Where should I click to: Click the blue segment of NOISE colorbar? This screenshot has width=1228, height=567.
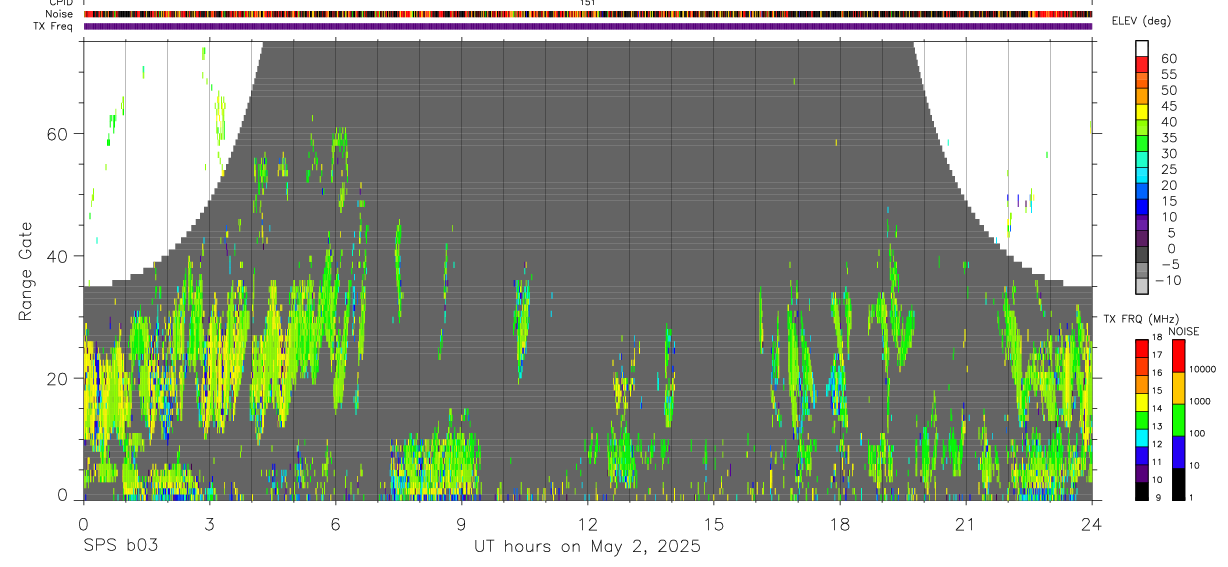coord(1178,451)
